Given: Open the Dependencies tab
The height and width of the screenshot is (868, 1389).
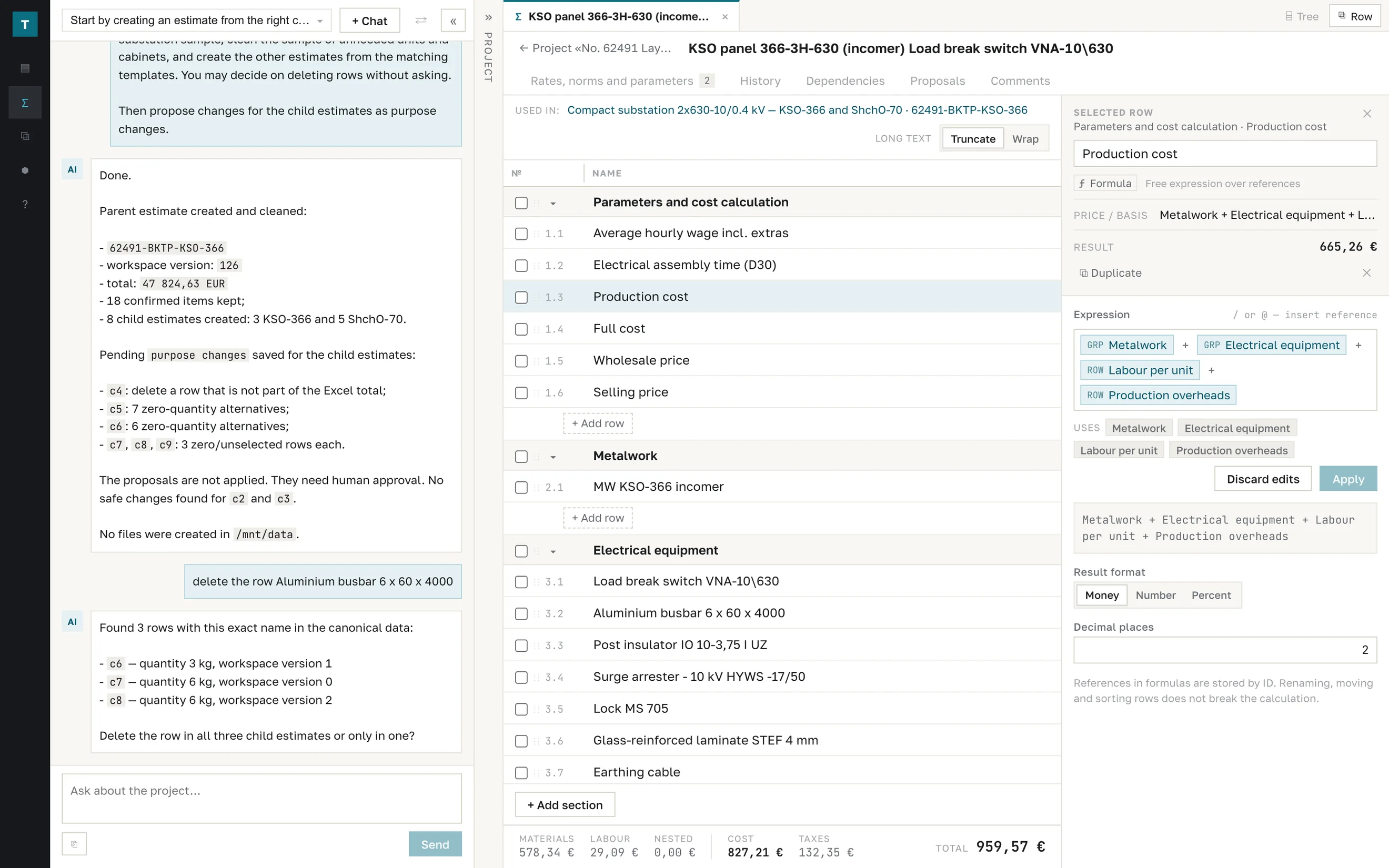Looking at the screenshot, I should 845,81.
